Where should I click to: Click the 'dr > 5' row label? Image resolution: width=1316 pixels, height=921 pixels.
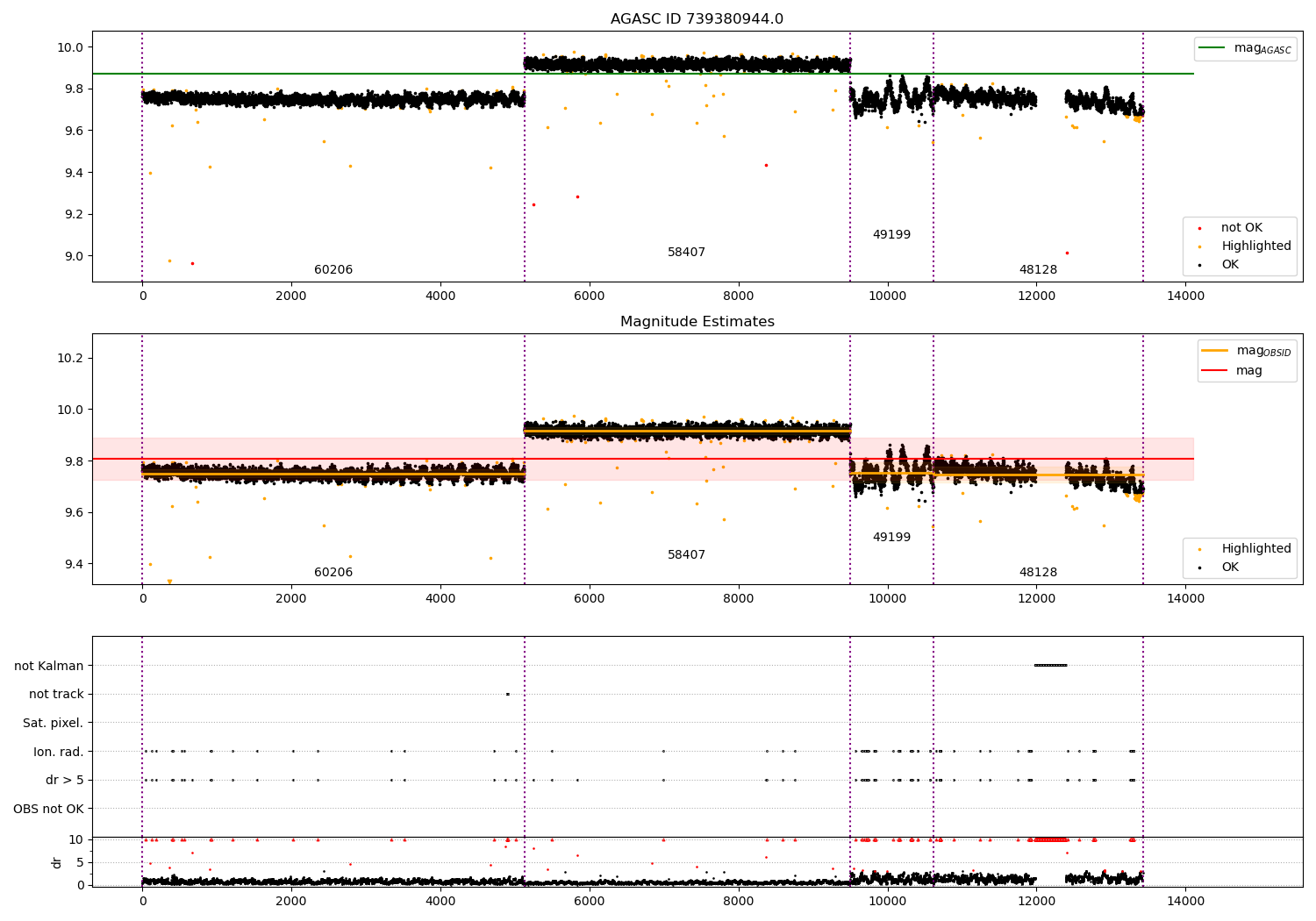[x=65, y=781]
